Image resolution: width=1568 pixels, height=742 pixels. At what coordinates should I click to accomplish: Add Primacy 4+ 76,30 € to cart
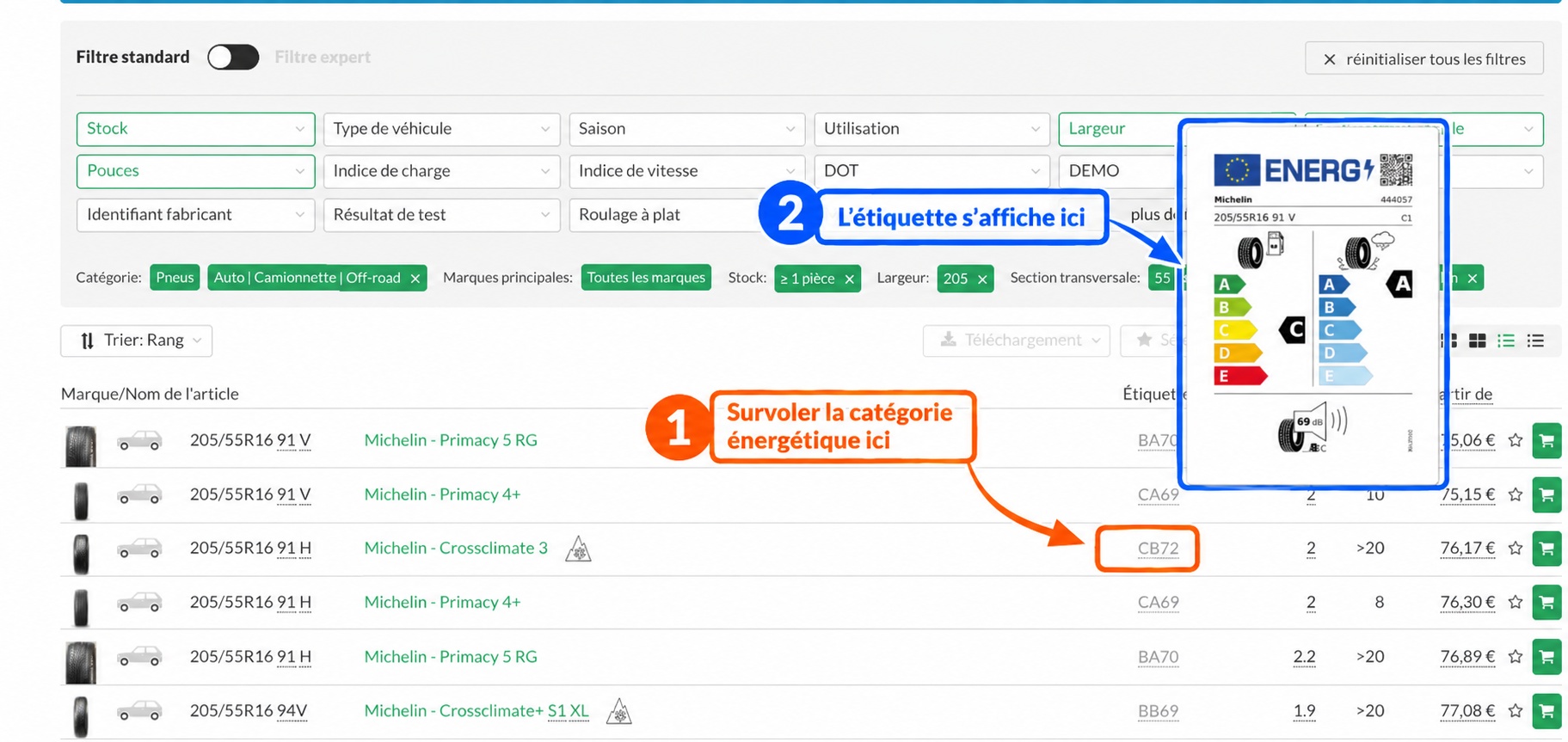[x=1546, y=603]
